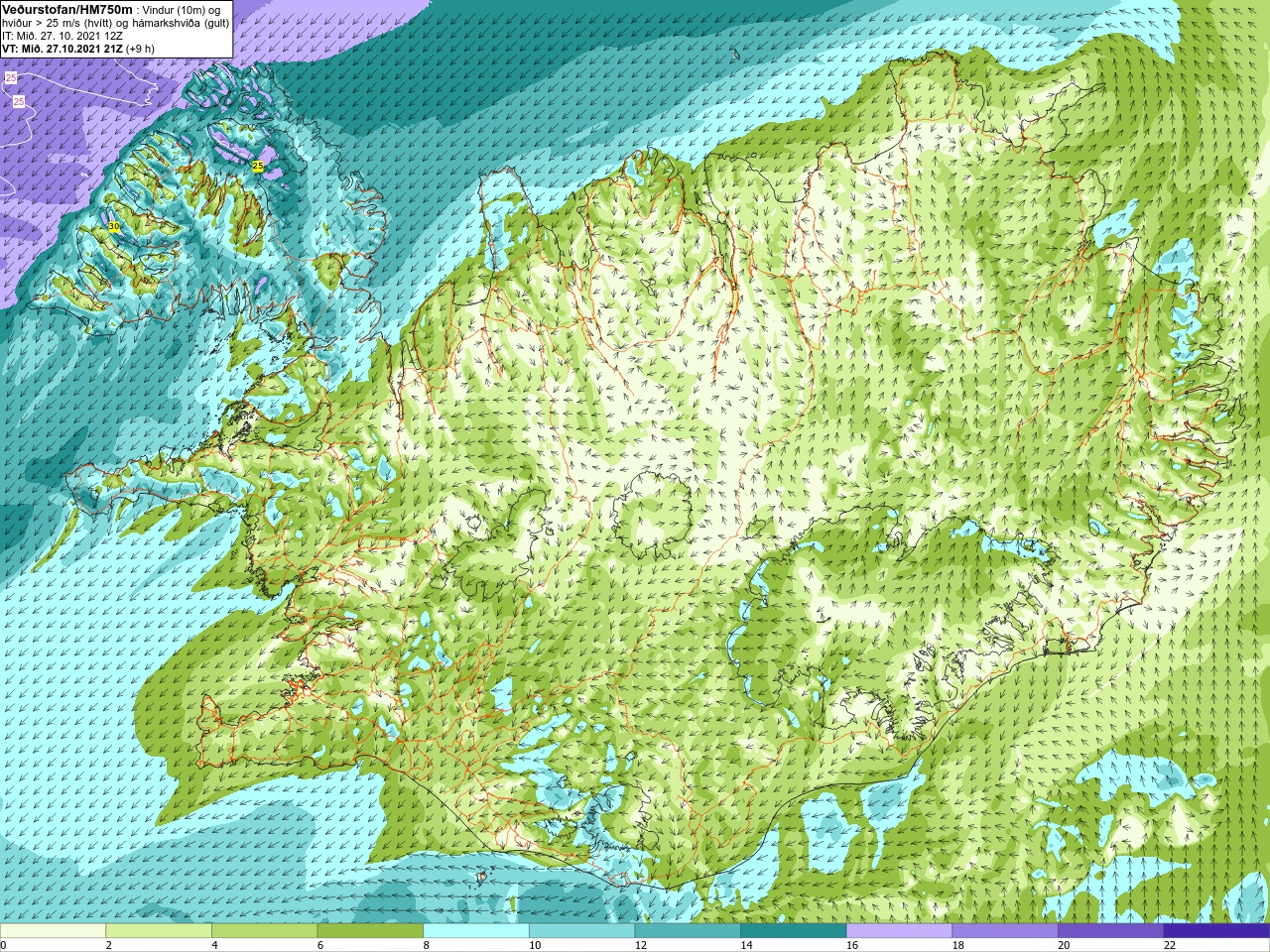This screenshot has width=1270, height=952.
Task: Select the 18–20 m/s purple legend swatch
Action: click(x=1004, y=931)
